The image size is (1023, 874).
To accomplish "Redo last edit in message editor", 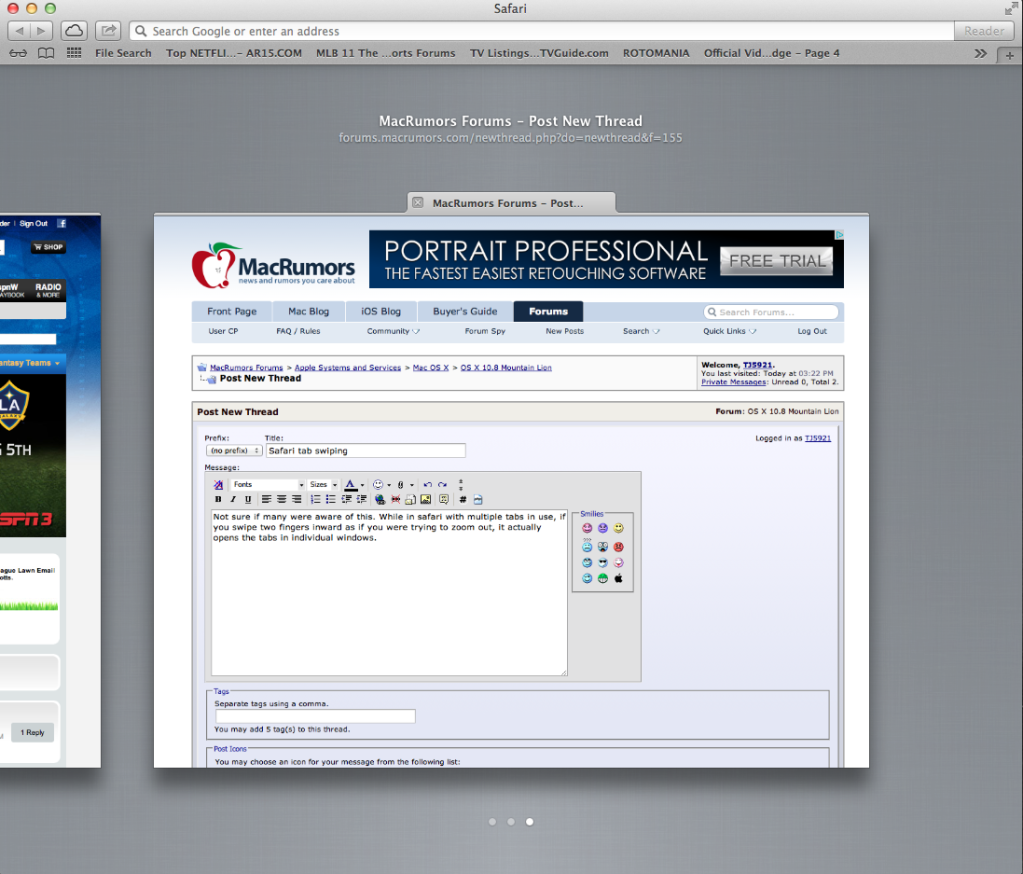I will click(442, 485).
